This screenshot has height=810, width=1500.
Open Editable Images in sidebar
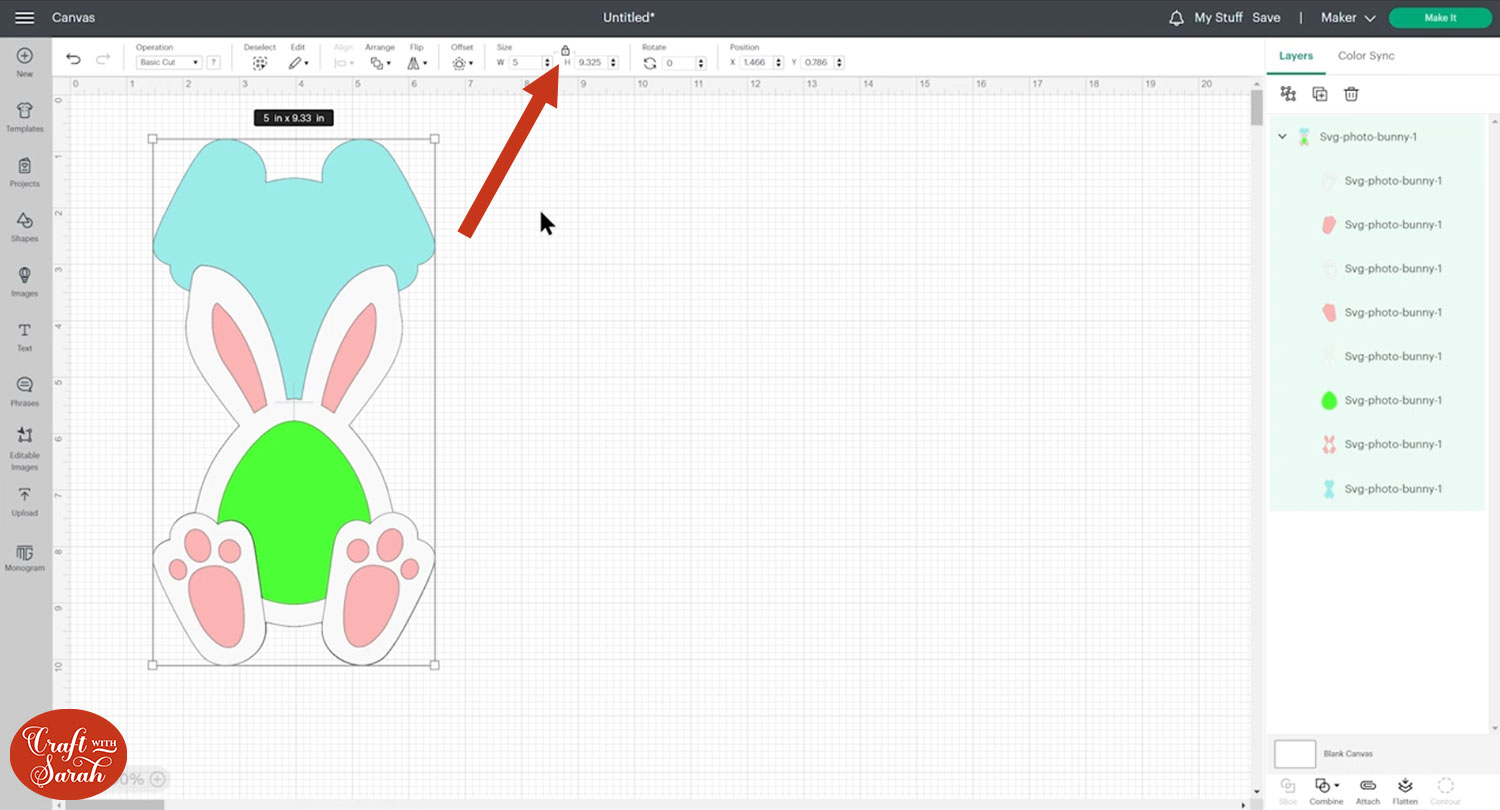click(25, 449)
